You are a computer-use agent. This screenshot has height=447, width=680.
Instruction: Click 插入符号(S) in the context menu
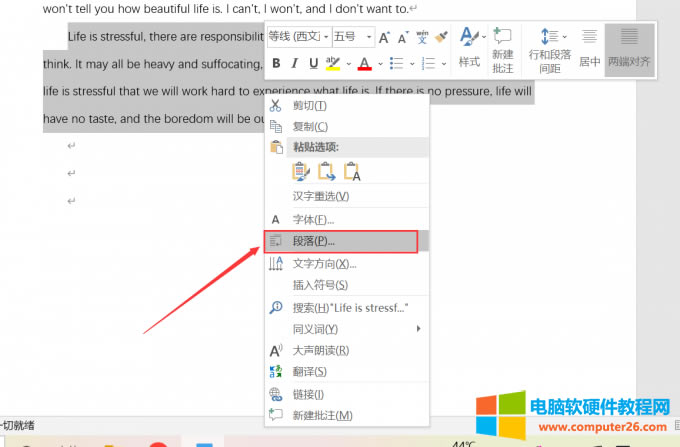[346, 285]
